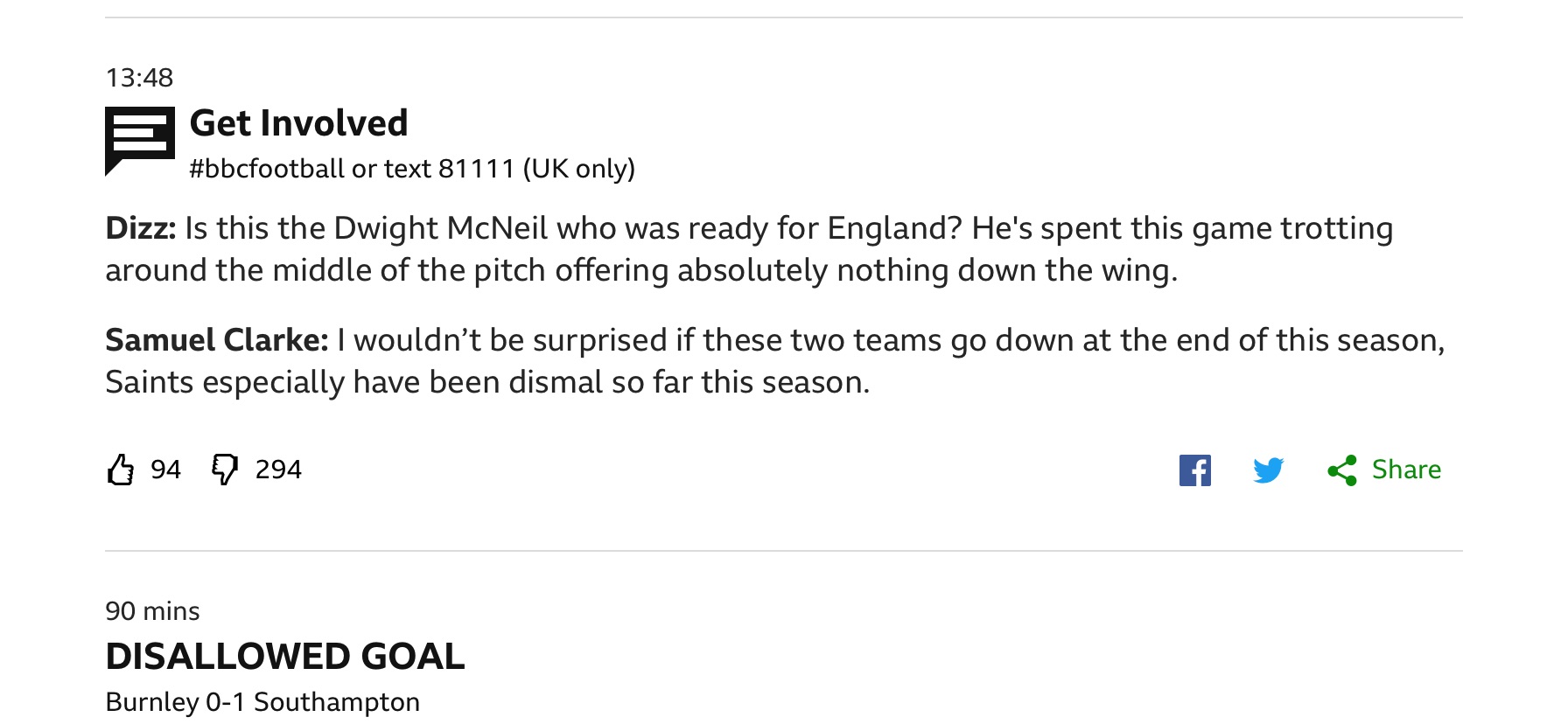
Task: Click the 90 mins time label
Action: [x=152, y=611]
